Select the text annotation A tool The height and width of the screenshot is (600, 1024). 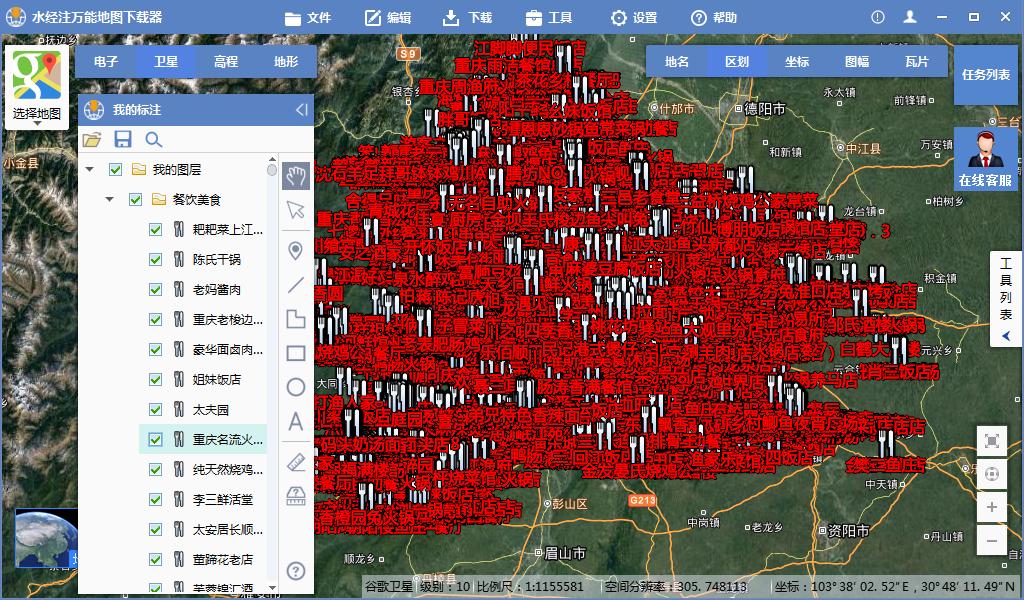pos(296,422)
